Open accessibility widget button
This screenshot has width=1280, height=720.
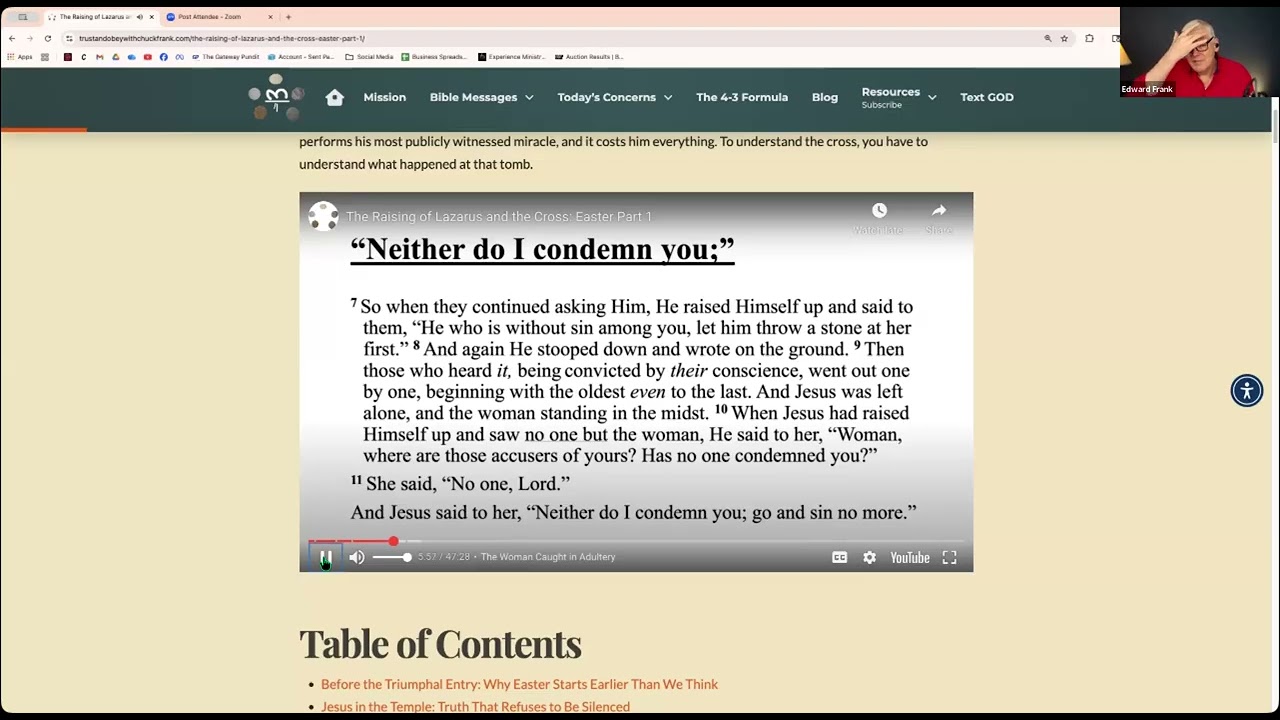click(1247, 390)
